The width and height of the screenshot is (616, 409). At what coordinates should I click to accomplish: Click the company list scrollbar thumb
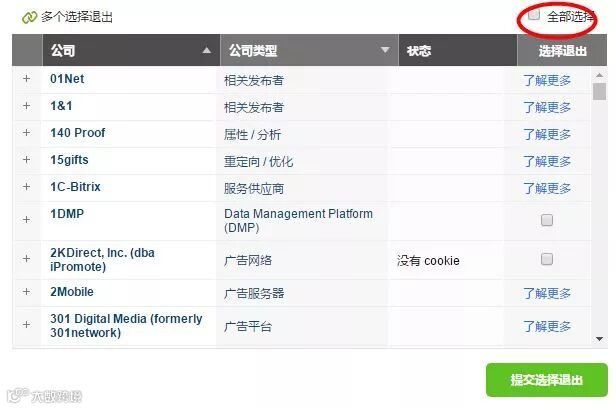(x=600, y=91)
